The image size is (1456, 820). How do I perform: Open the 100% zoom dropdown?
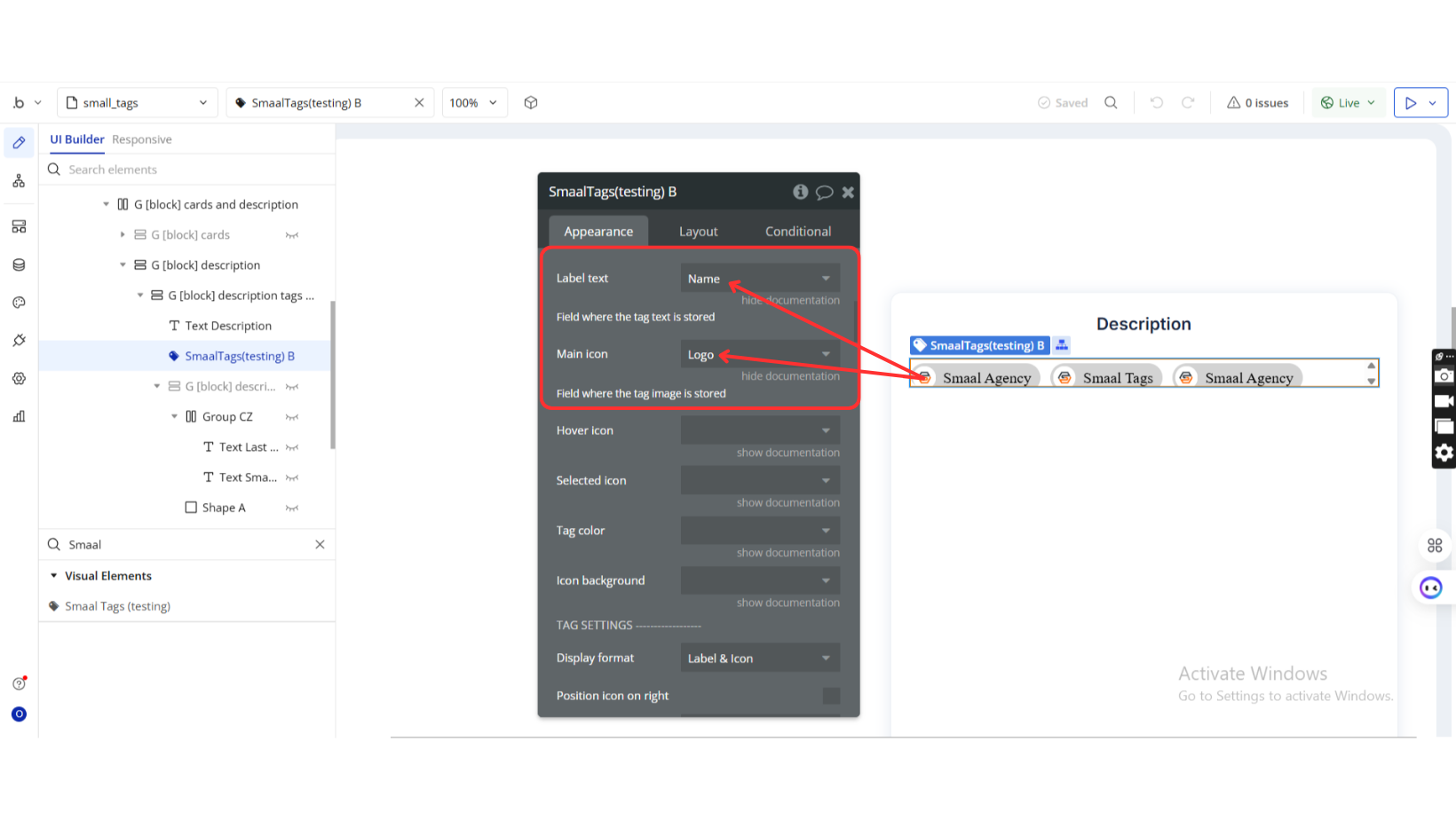(x=474, y=103)
